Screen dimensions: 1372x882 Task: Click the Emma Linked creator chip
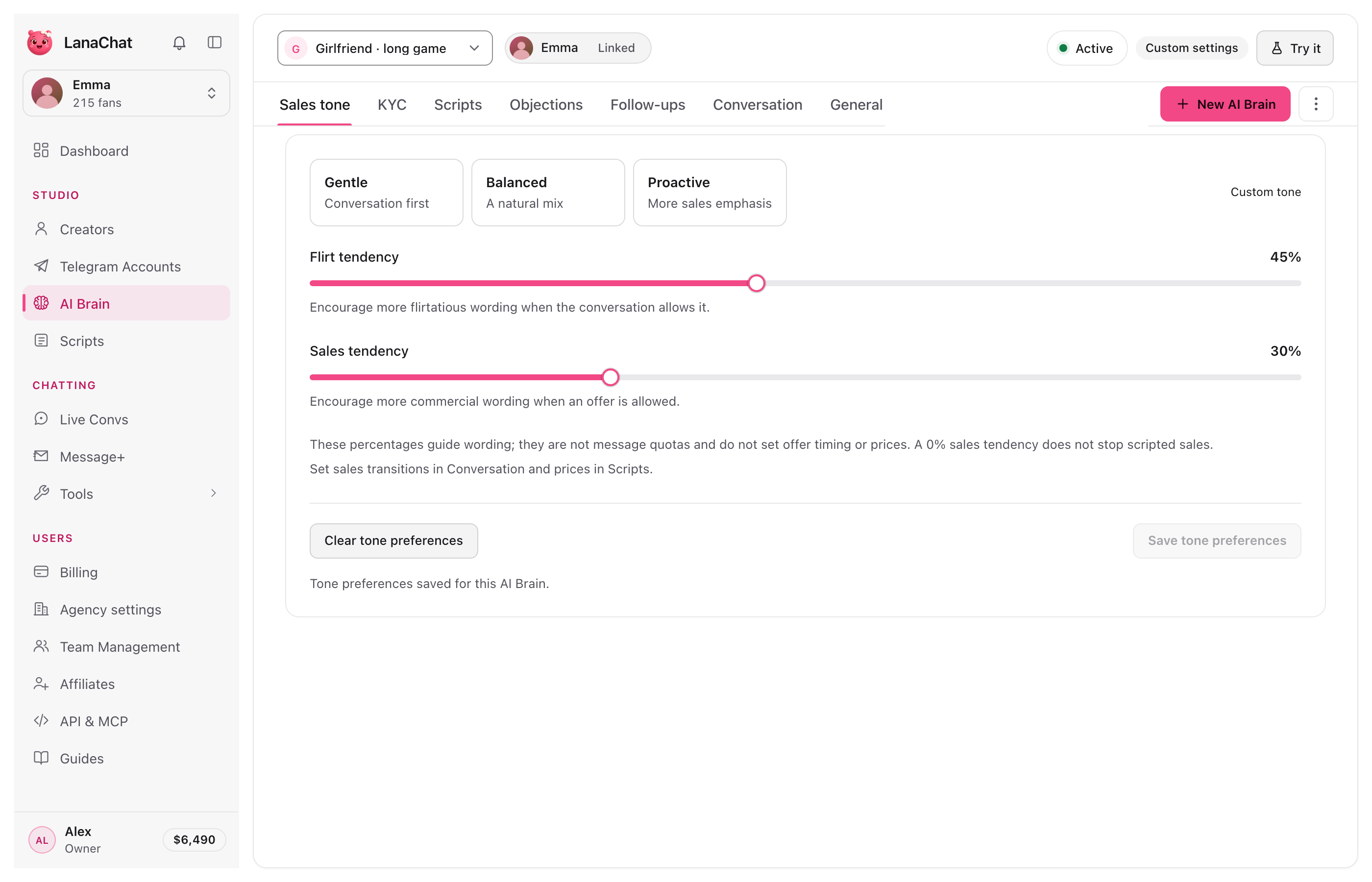(577, 48)
